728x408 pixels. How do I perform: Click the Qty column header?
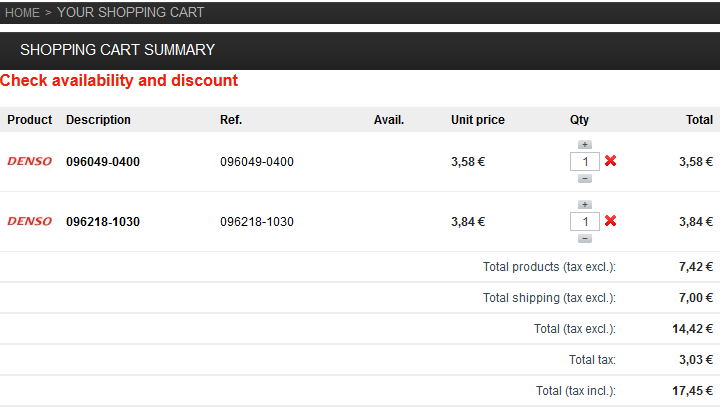click(579, 120)
